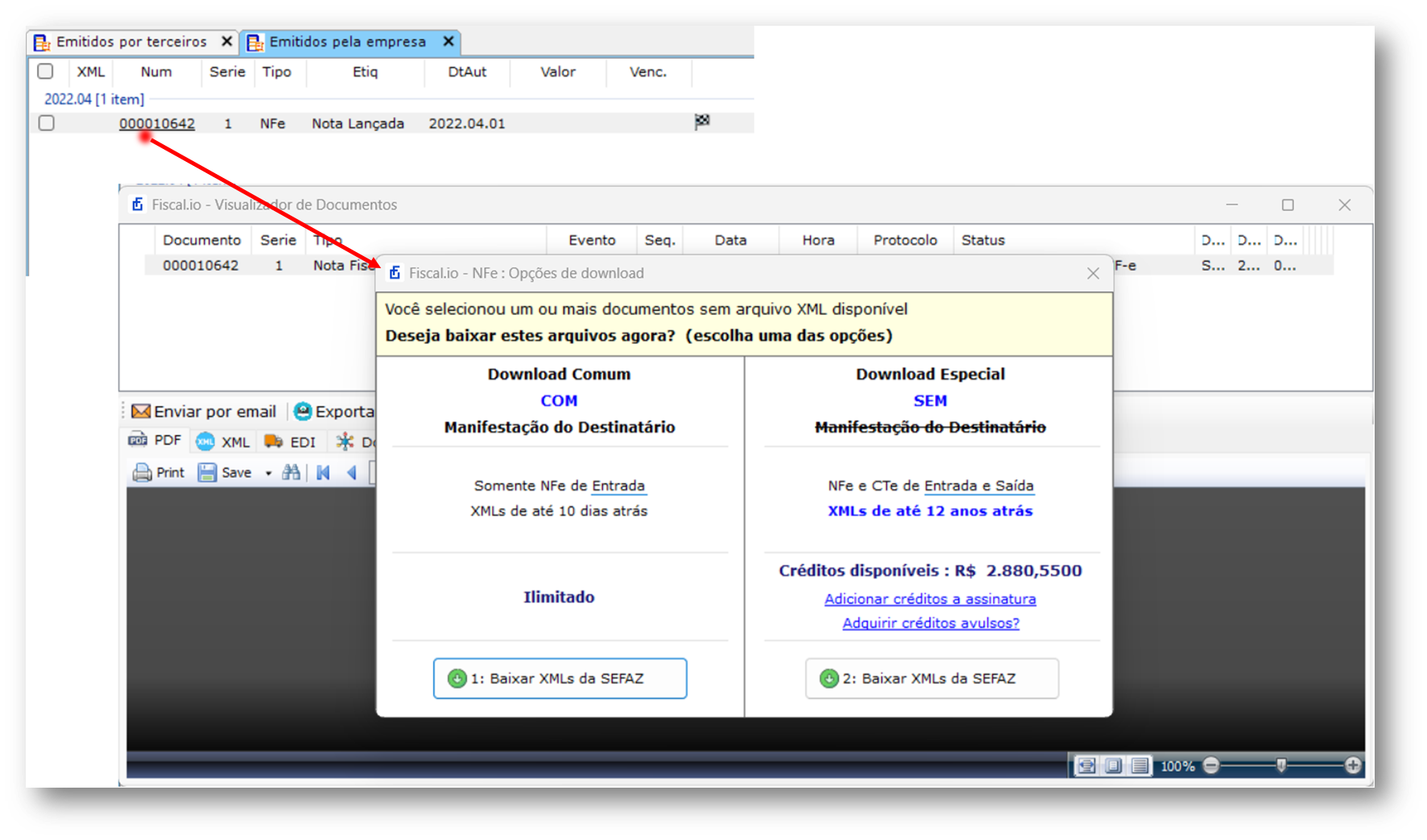Click the 100% zoom level text

[1177, 767]
